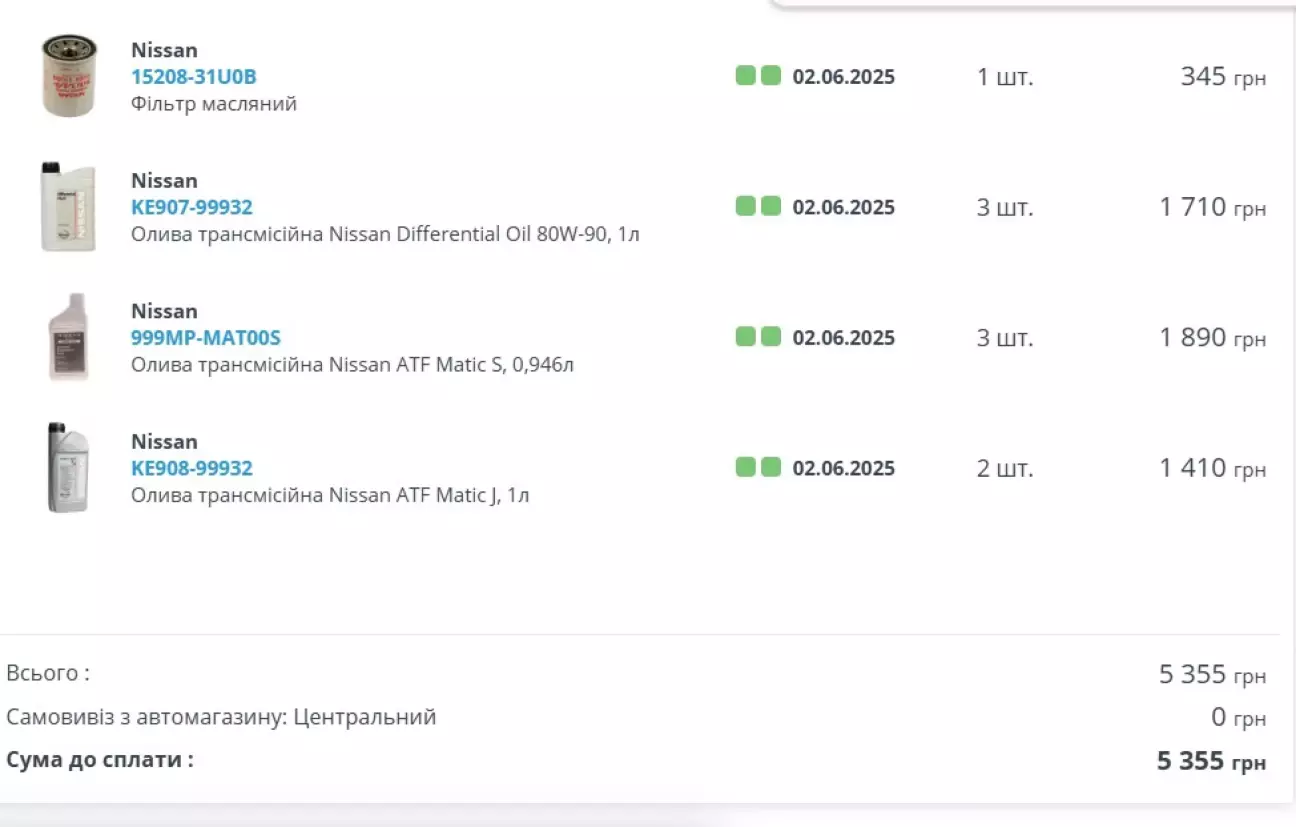Click the price 1 710 грн

[1213, 207]
